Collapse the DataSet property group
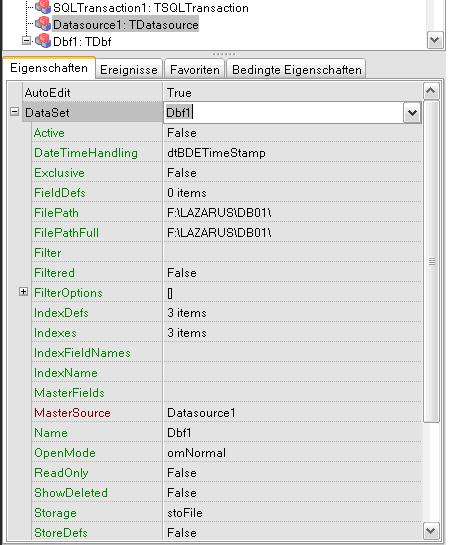 [x=14, y=112]
